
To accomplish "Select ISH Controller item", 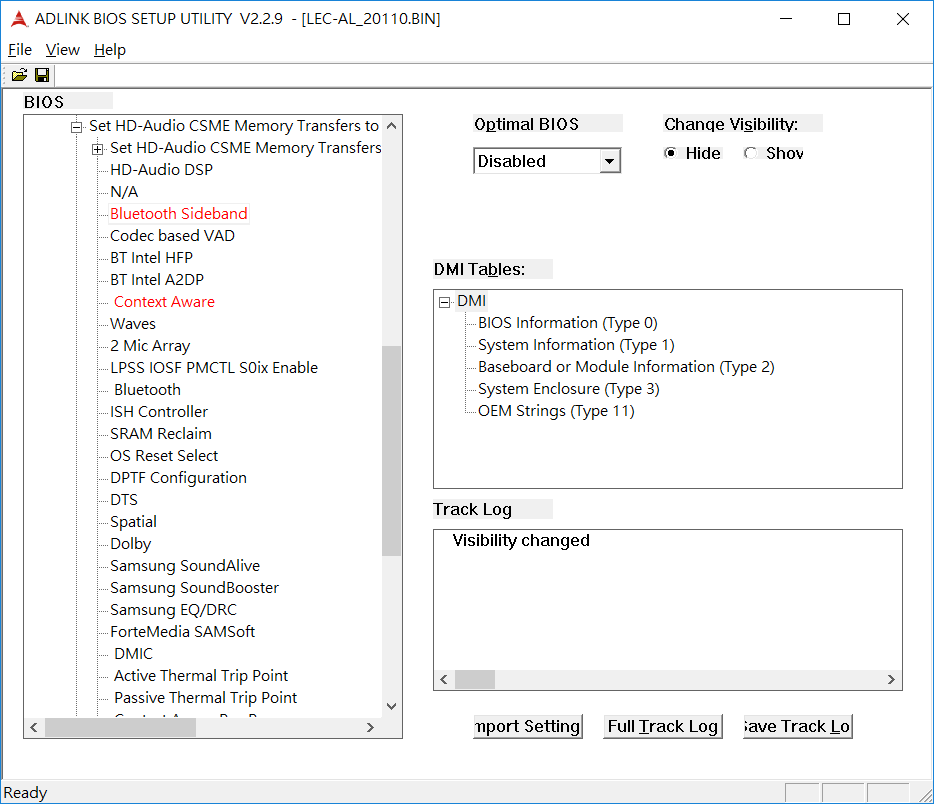I will (x=159, y=412).
